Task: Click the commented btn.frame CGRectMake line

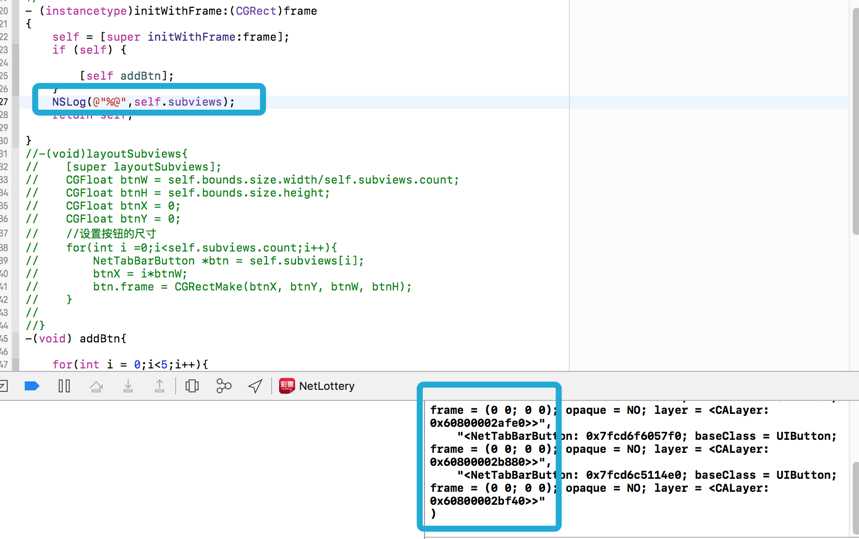Action: (219, 286)
